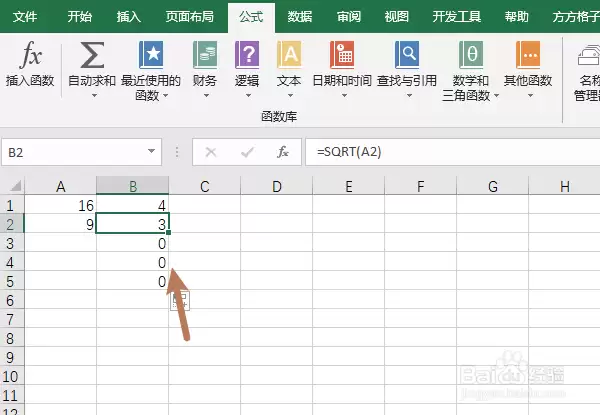The width and height of the screenshot is (600, 415).
Task: Open the File (文件) tab
Action: (25, 16)
